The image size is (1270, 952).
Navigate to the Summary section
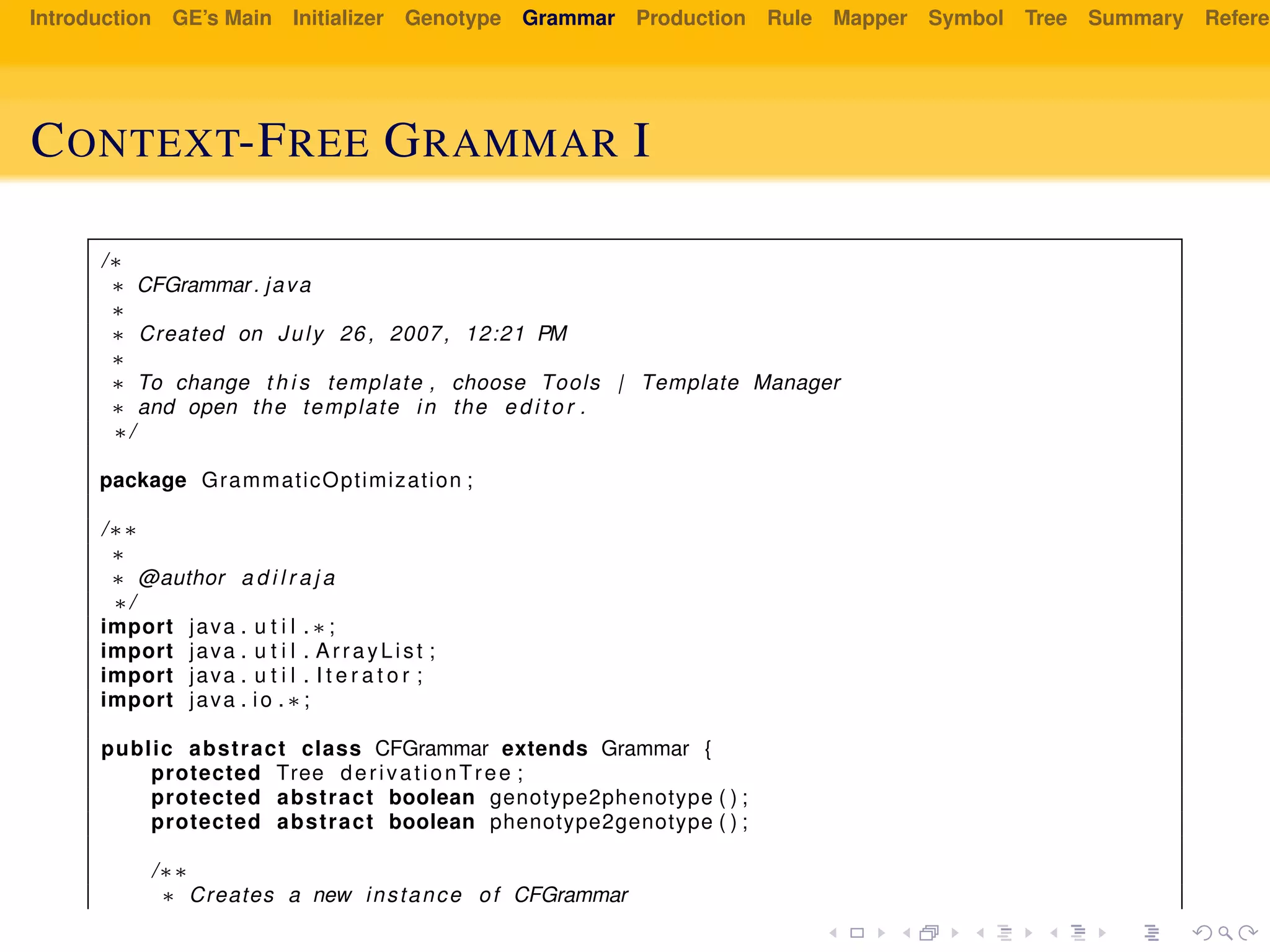[x=1135, y=18]
